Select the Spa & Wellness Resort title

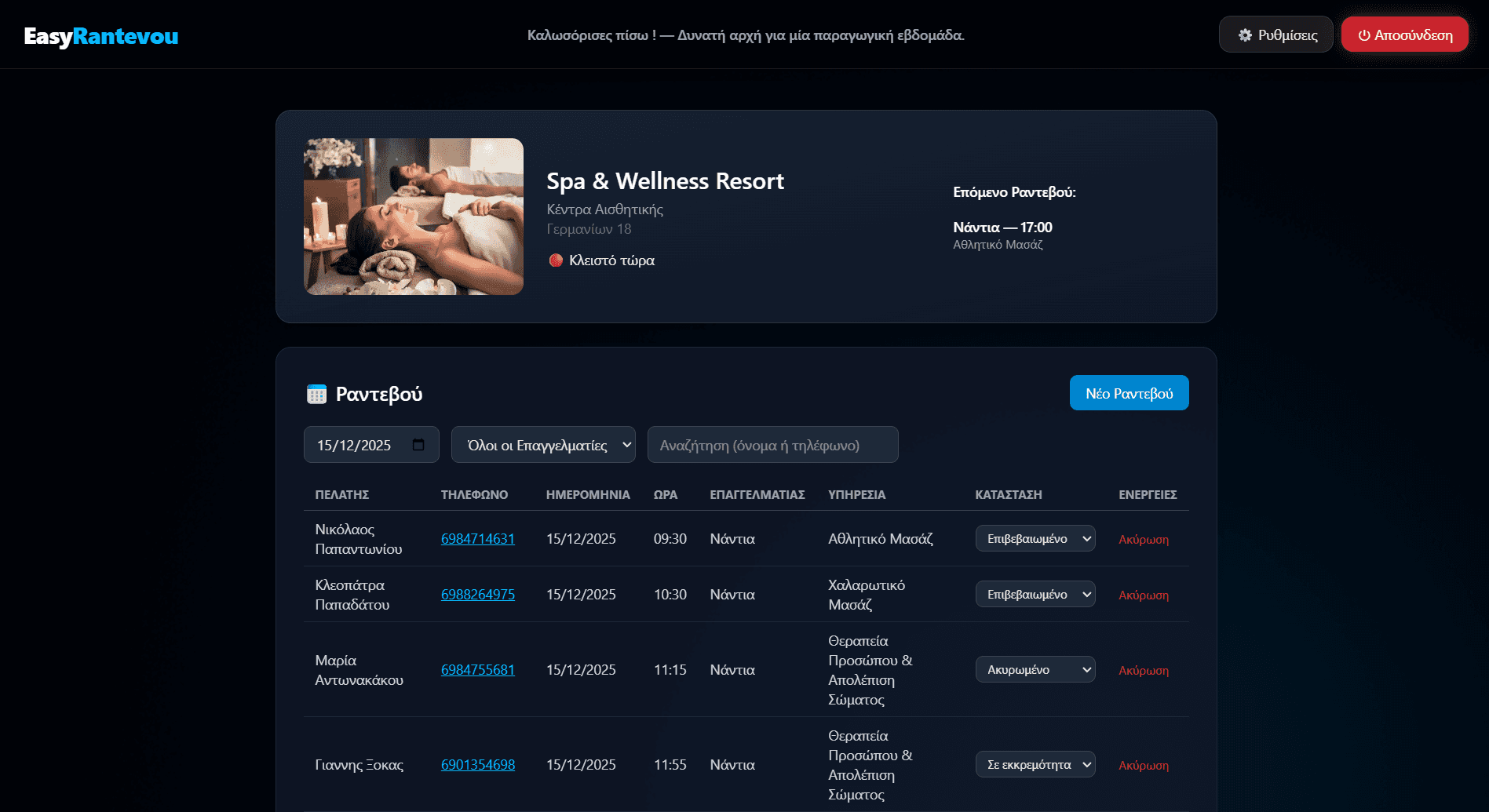click(665, 181)
